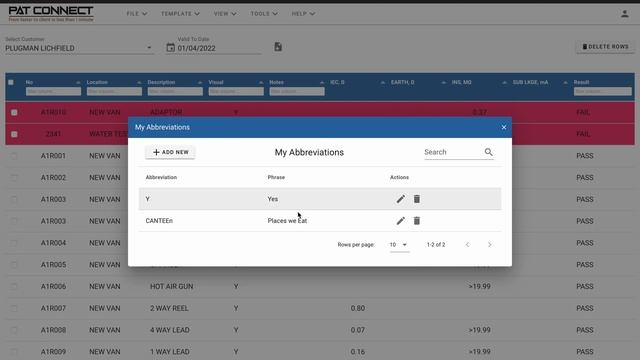The image size is (640, 360).
Task: Click the 0.80 IEC value for A1R007
Action: pyautogui.click(x=358, y=308)
